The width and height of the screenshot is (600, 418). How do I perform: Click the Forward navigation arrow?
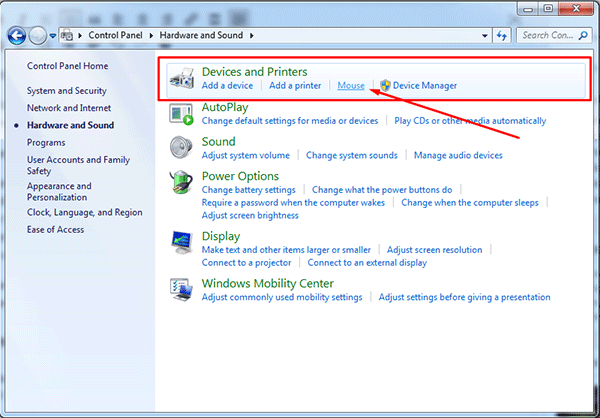point(38,36)
